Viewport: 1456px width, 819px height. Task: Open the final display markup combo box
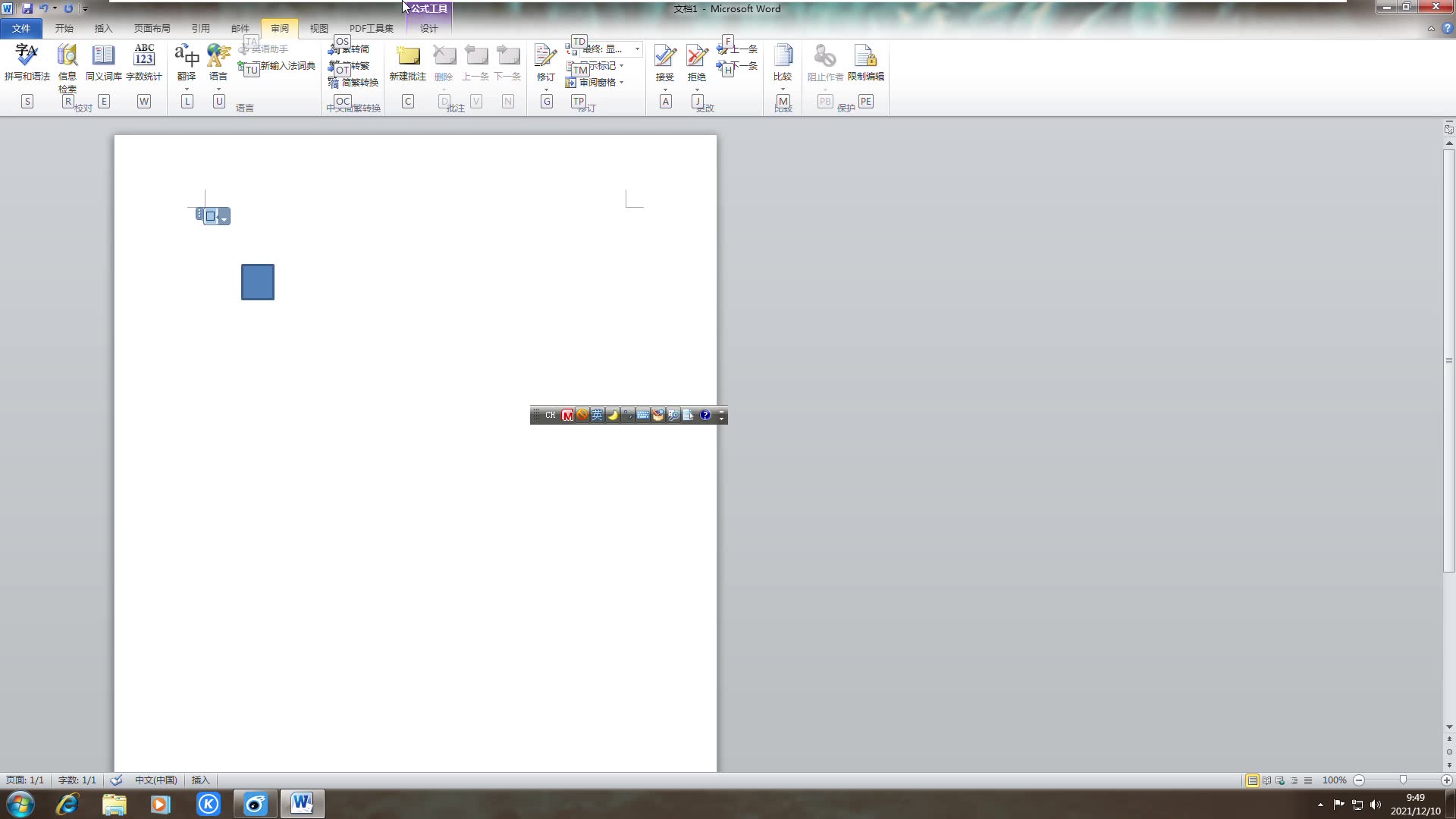(x=637, y=49)
